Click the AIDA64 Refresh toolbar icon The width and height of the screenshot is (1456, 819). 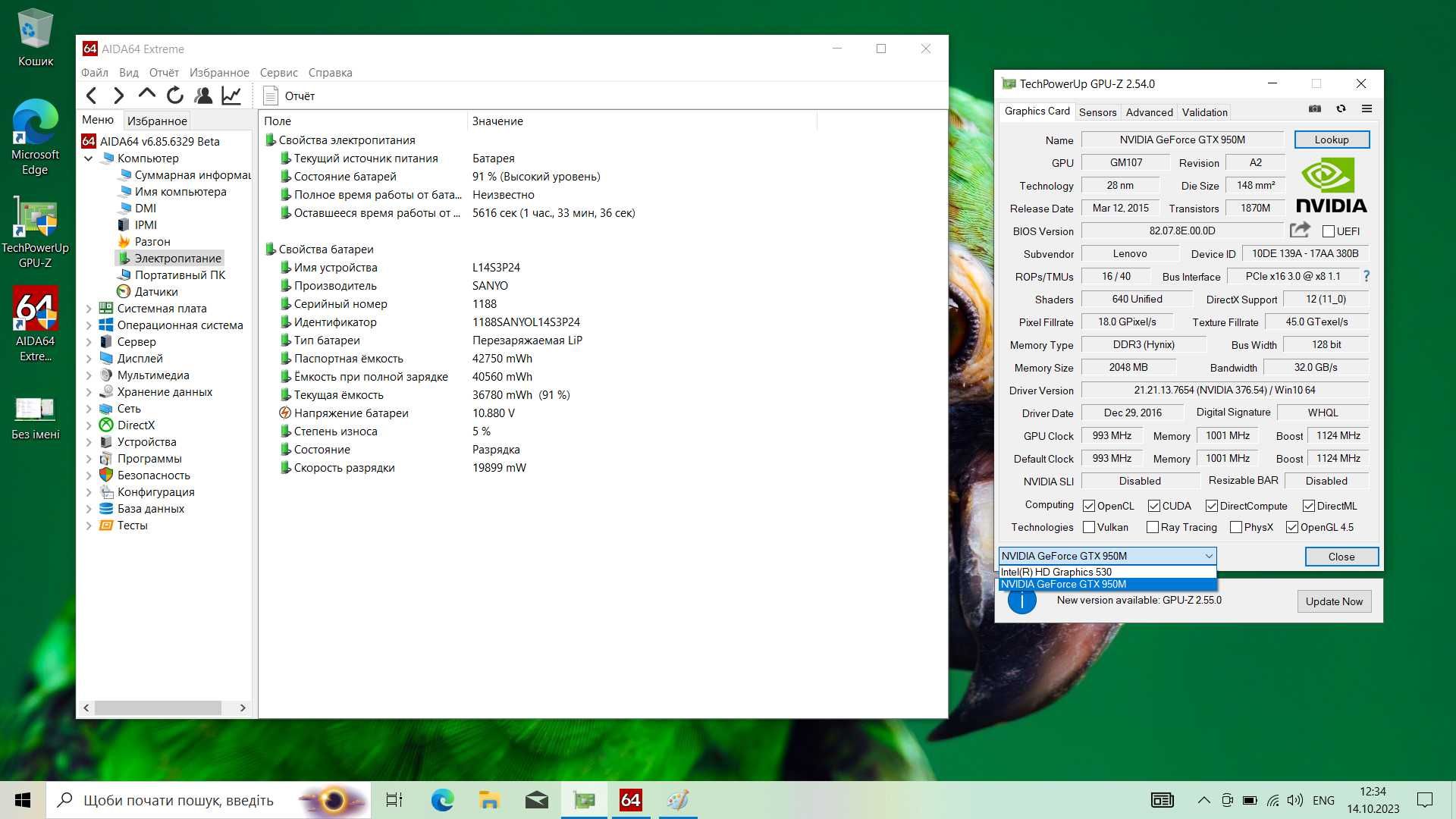[x=175, y=96]
